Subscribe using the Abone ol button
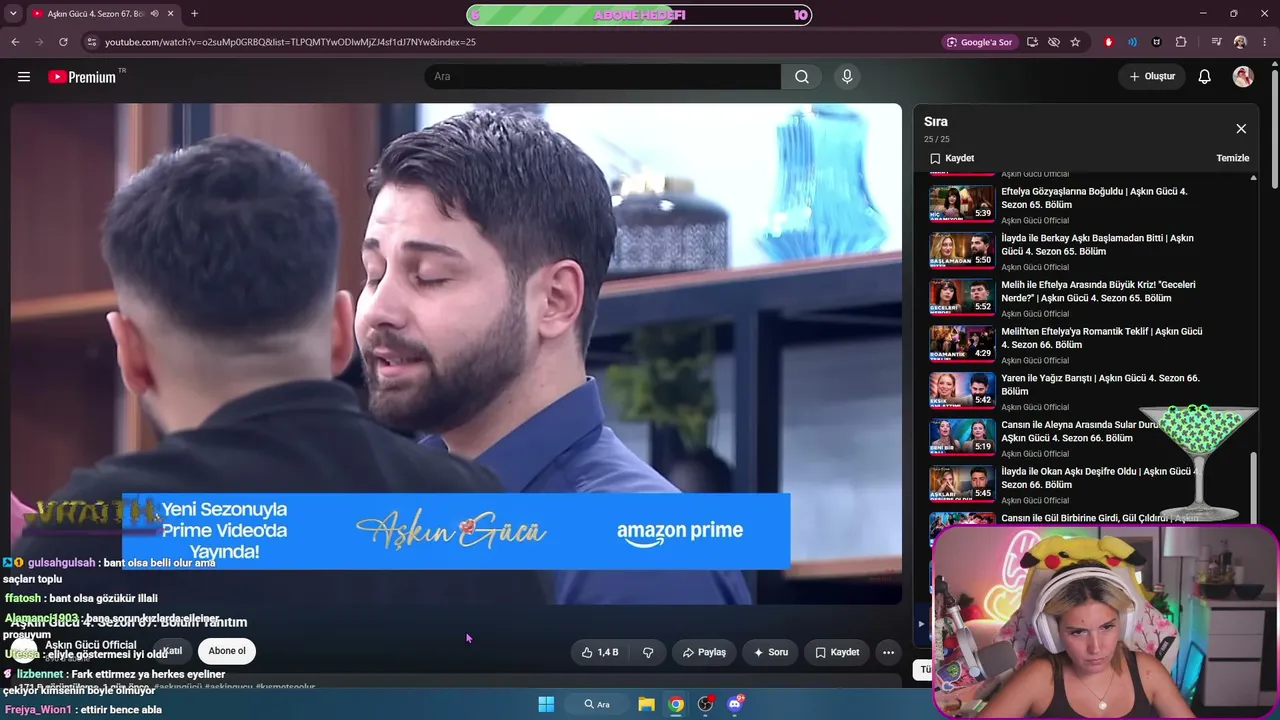Image resolution: width=1280 pixels, height=720 pixels. point(227,651)
